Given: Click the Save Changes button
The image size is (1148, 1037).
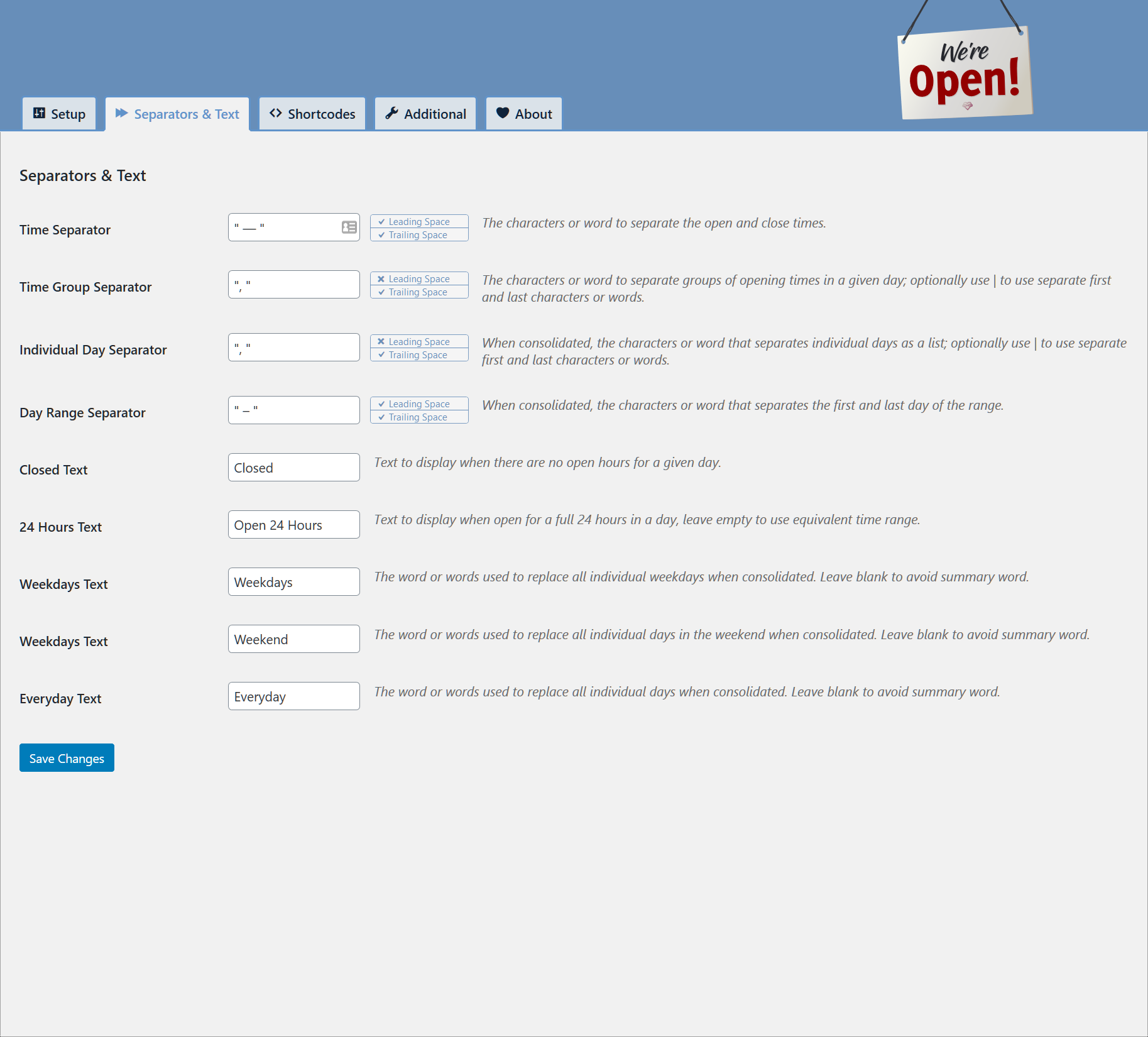Looking at the screenshot, I should (x=67, y=757).
